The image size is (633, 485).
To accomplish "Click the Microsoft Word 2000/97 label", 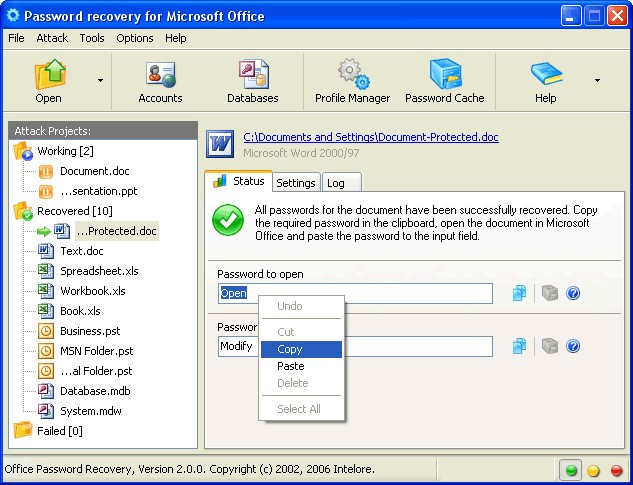I will tap(301, 153).
